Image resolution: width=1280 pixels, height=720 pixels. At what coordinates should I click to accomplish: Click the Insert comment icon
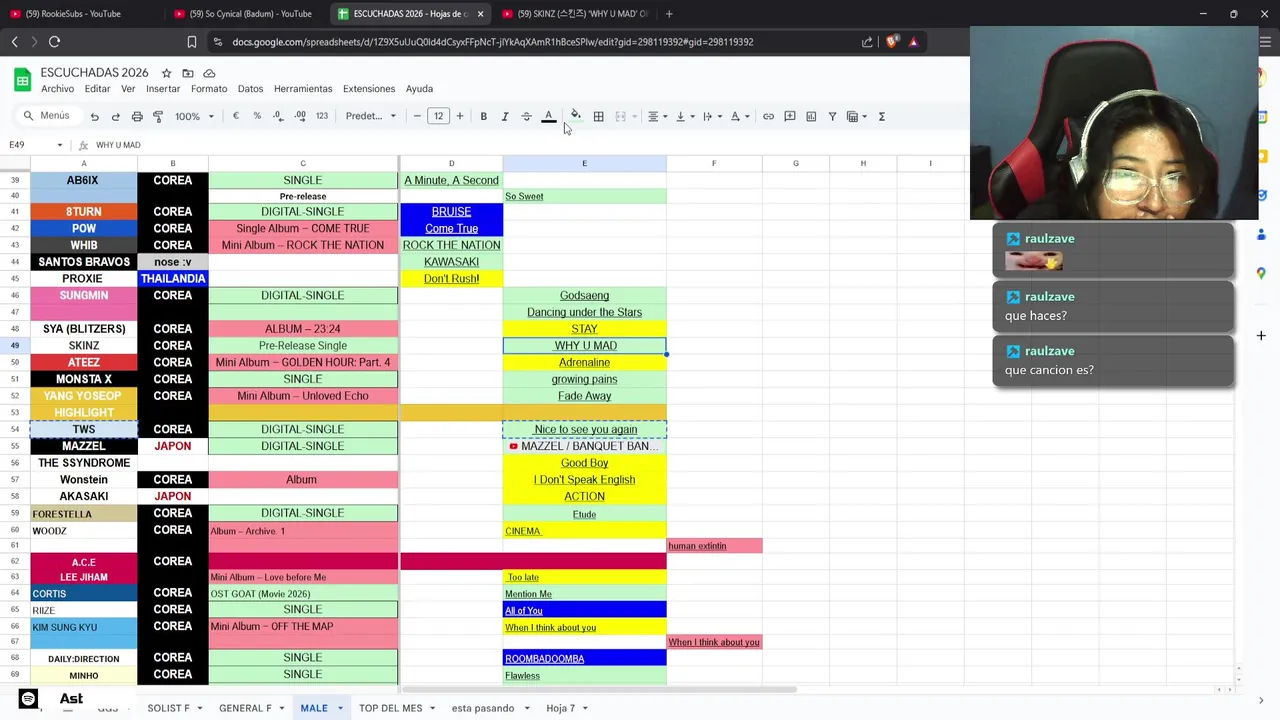[x=790, y=116]
